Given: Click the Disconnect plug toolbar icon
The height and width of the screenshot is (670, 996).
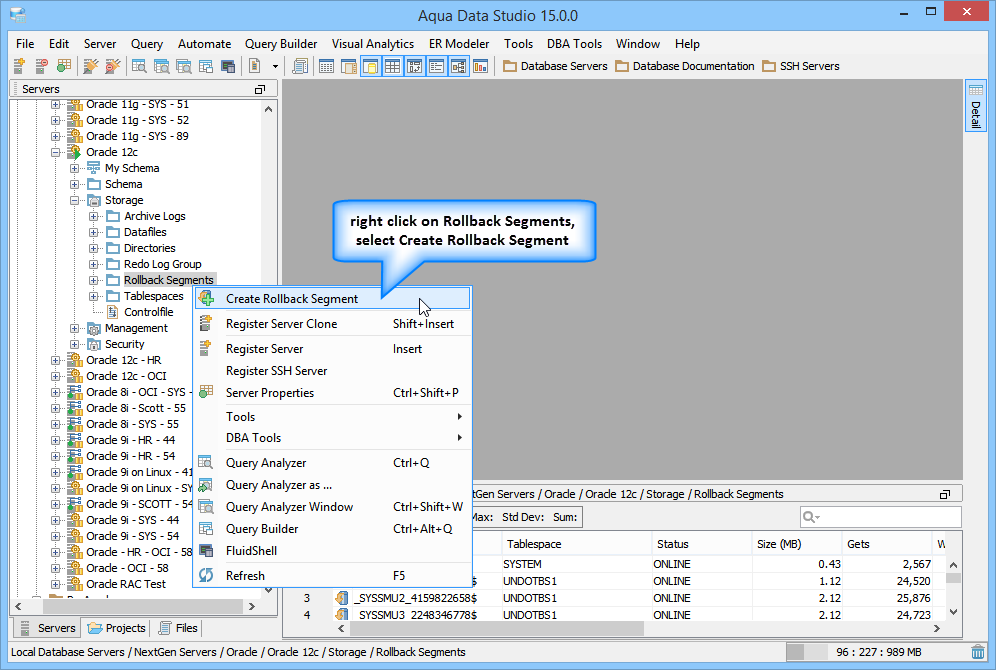Looking at the screenshot, I should click(112, 65).
